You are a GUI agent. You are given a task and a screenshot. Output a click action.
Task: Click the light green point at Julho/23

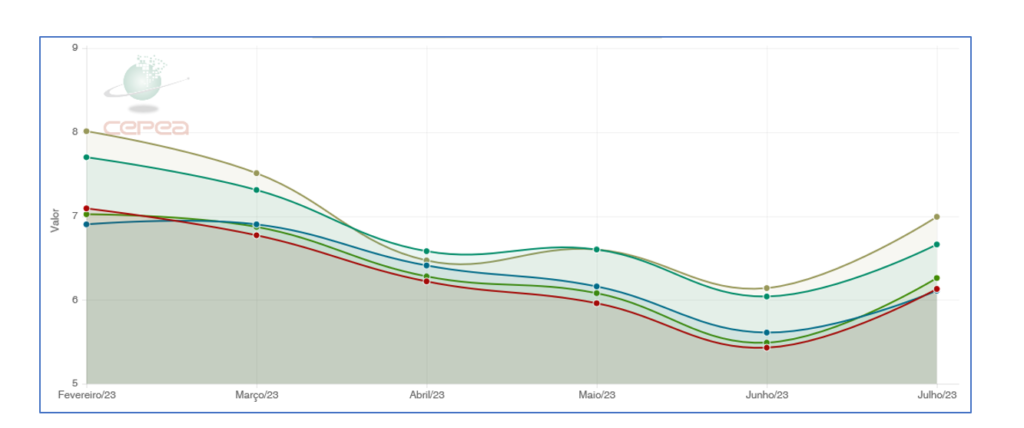click(937, 278)
